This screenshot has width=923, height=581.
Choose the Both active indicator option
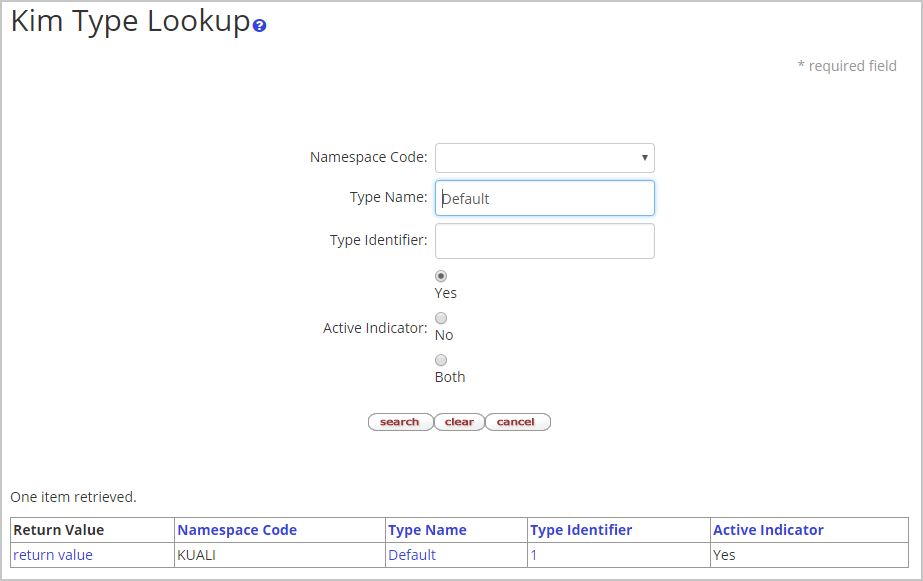click(441, 360)
